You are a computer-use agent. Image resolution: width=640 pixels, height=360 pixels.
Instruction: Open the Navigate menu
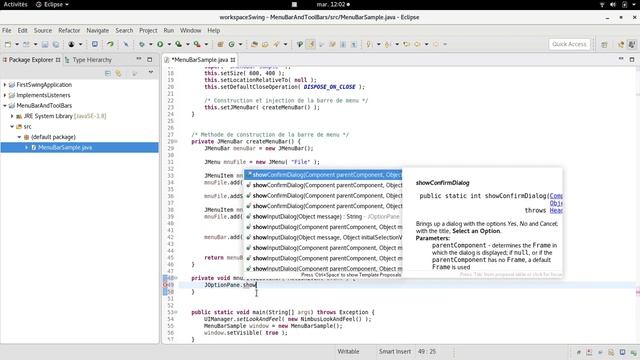tap(98, 30)
